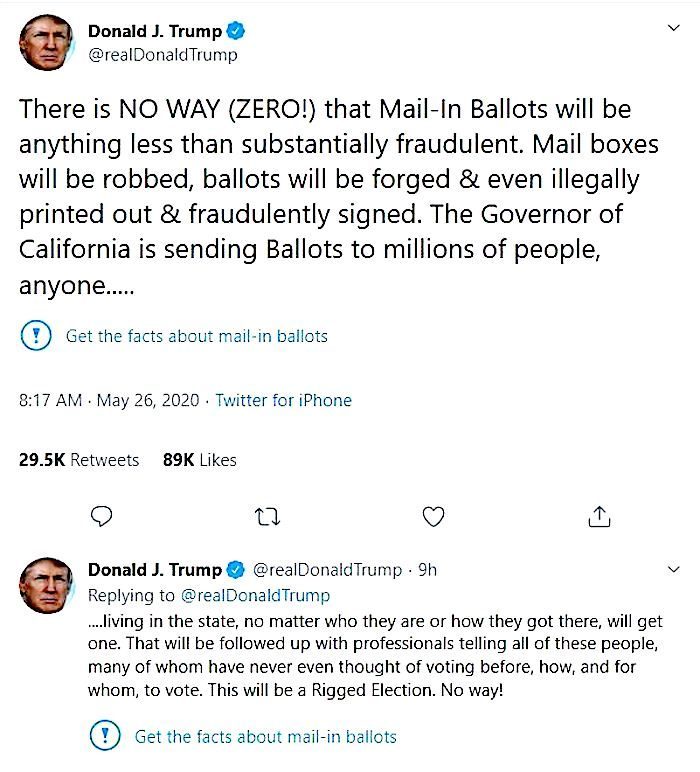Click the reply tweet's profile picture

tap(46, 585)
